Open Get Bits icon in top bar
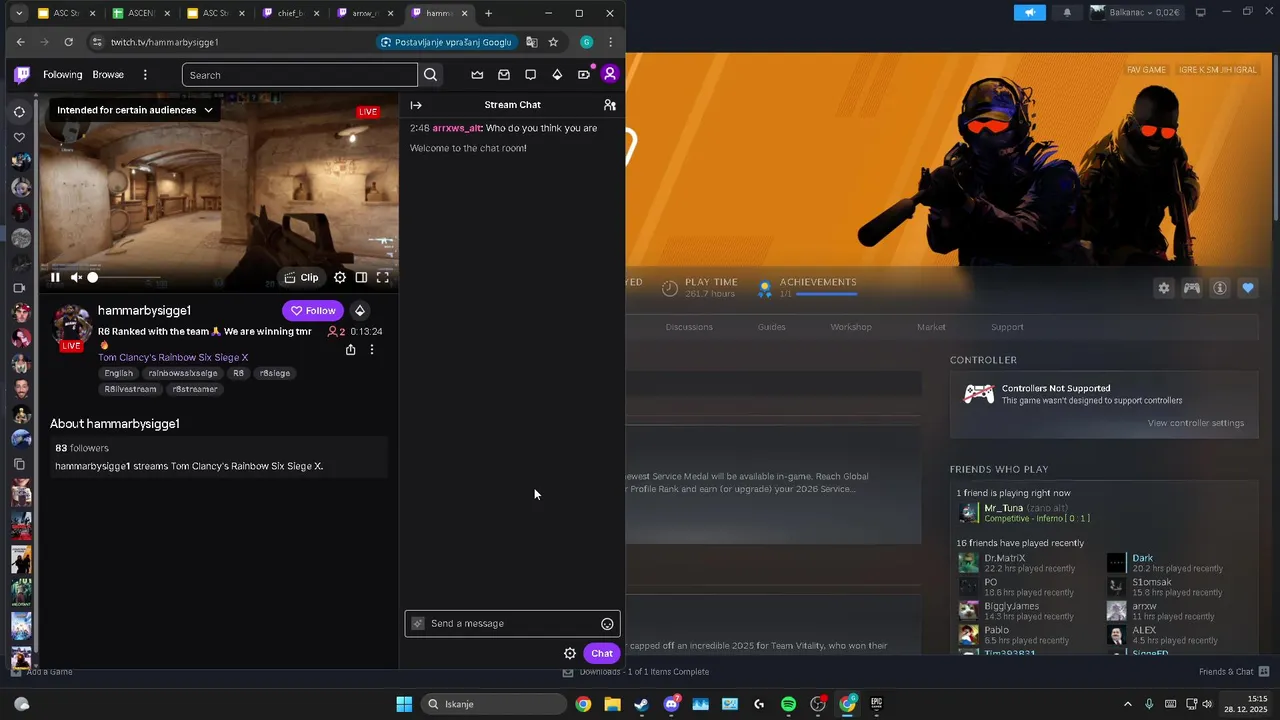Screen dimensions: 1280x720 tap(557, 74)
